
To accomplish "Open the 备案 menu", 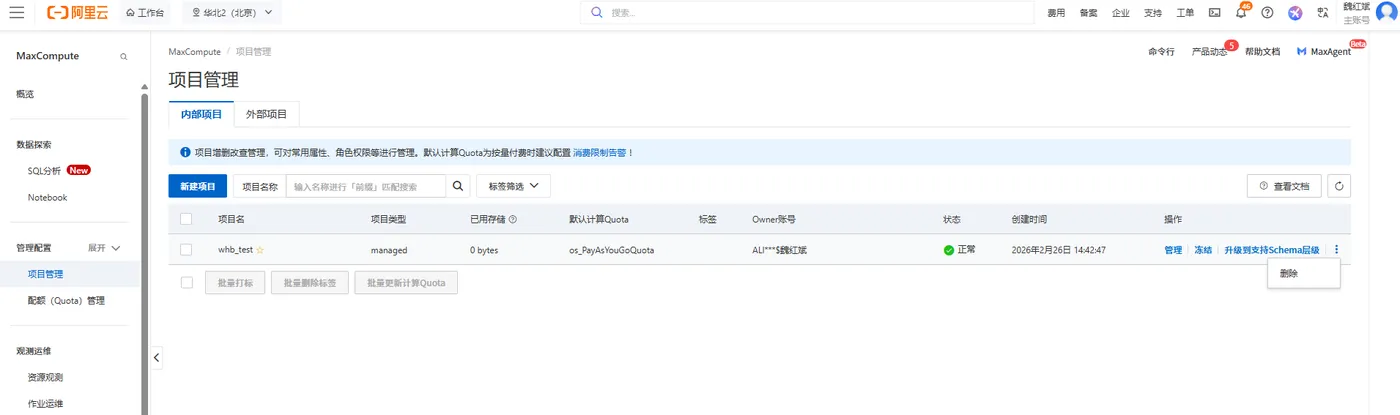I will (x=1088, y=13).
